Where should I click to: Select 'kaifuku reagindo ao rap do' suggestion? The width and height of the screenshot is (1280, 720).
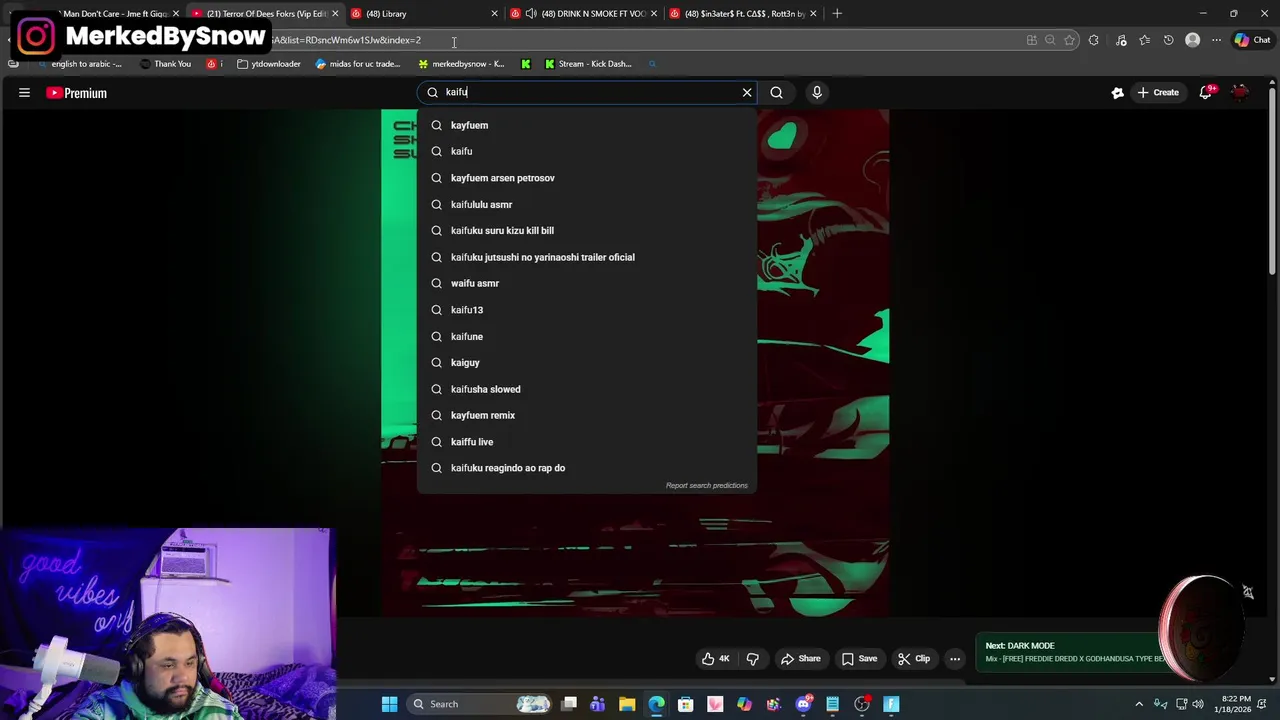(587, 468)
